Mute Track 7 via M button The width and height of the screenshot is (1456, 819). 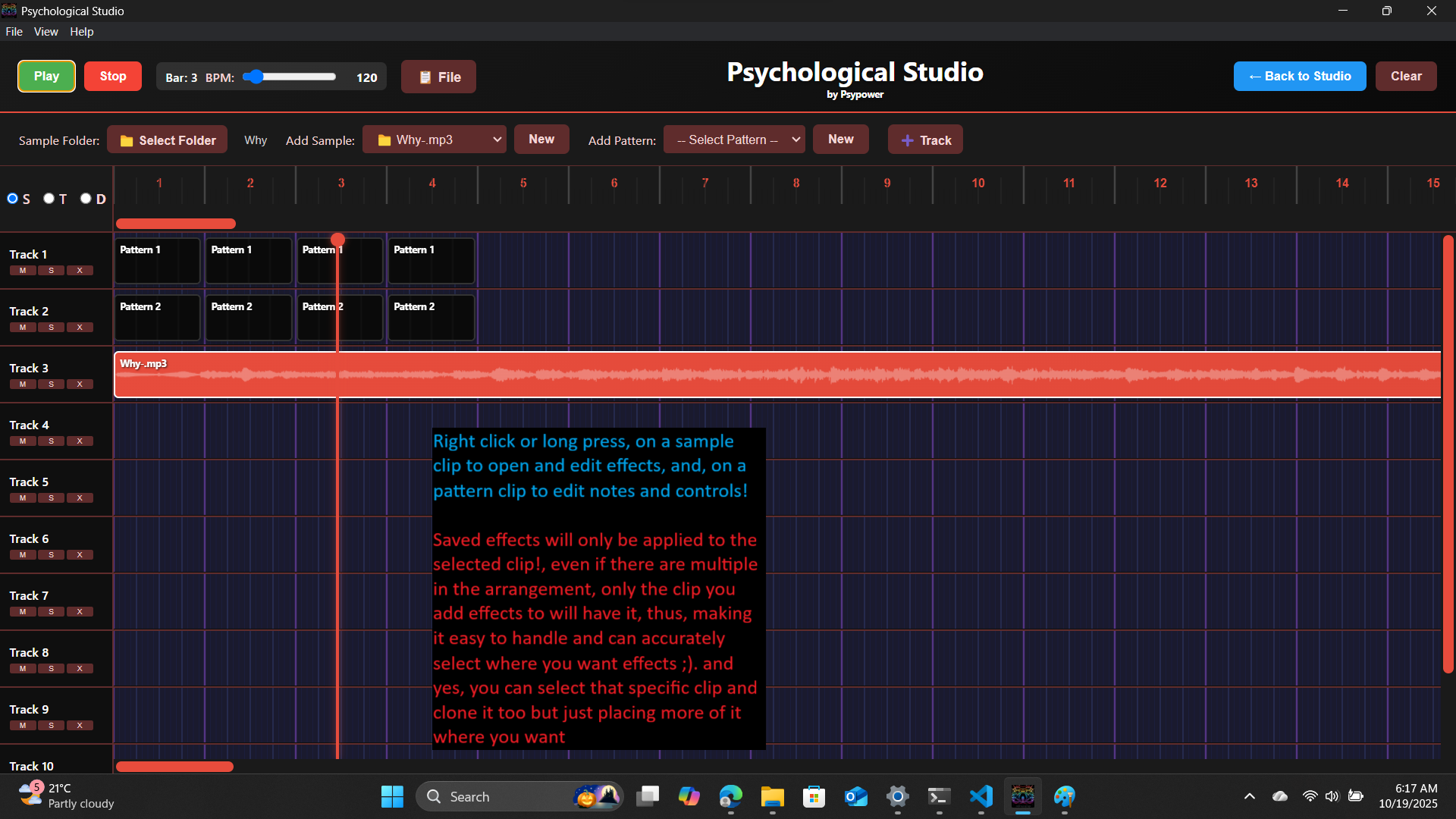(x=23, y=612)
